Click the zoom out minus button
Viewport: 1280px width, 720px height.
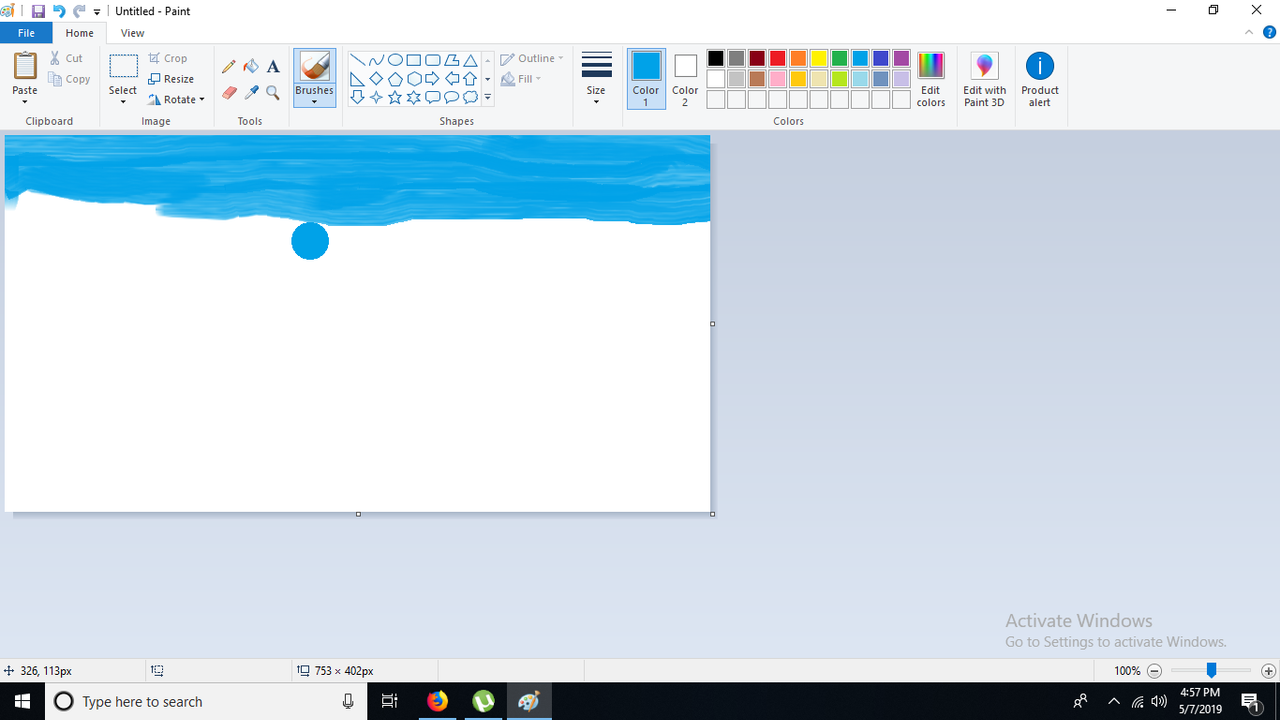click(1154, 671)
